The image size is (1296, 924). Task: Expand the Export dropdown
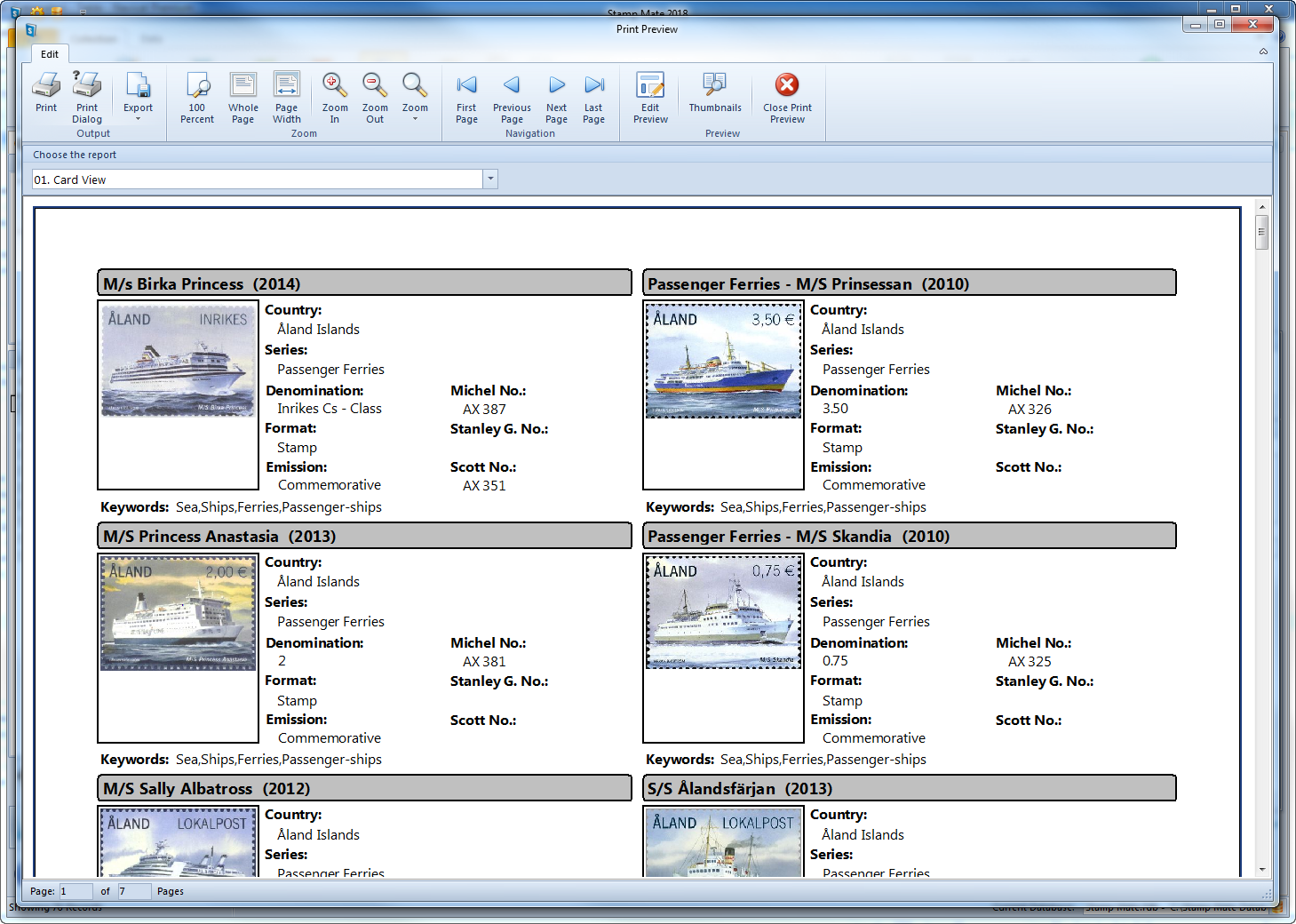tap(138, 96)
